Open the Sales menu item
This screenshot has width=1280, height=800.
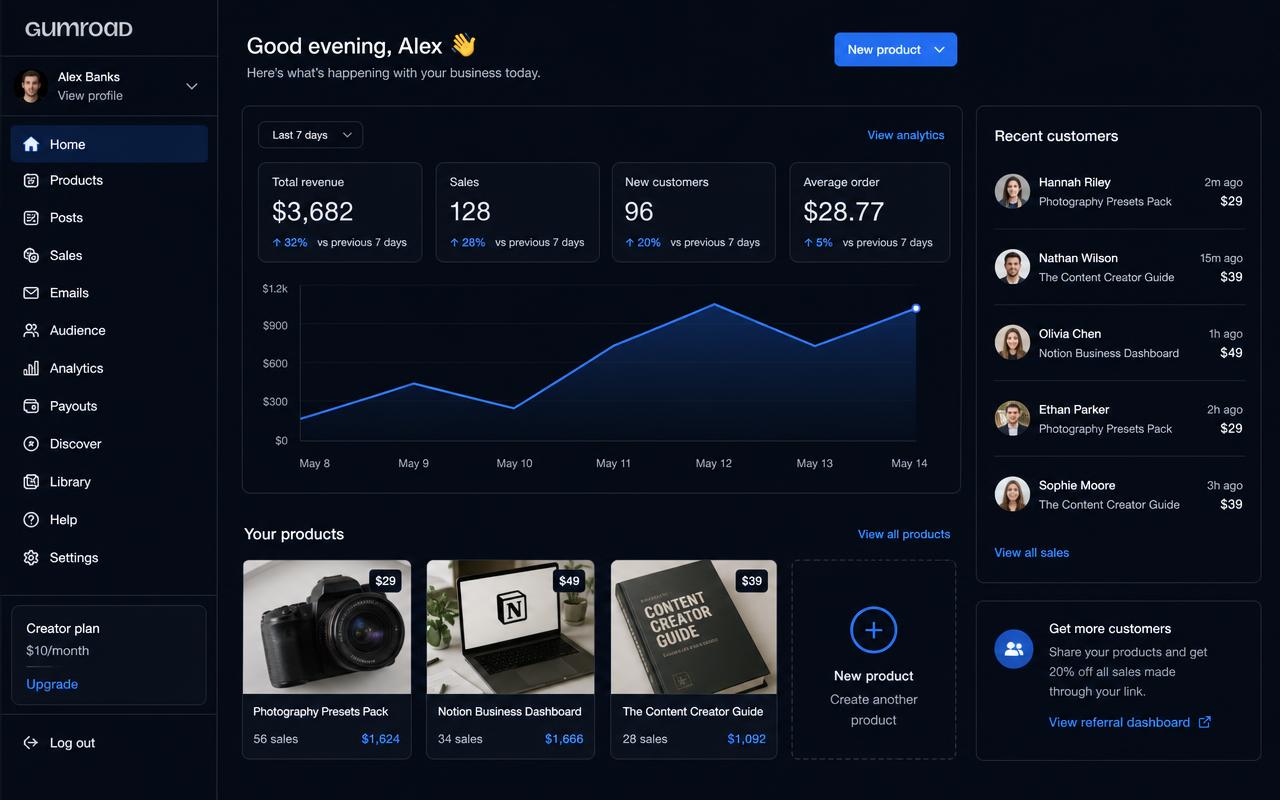pos(109,255)
